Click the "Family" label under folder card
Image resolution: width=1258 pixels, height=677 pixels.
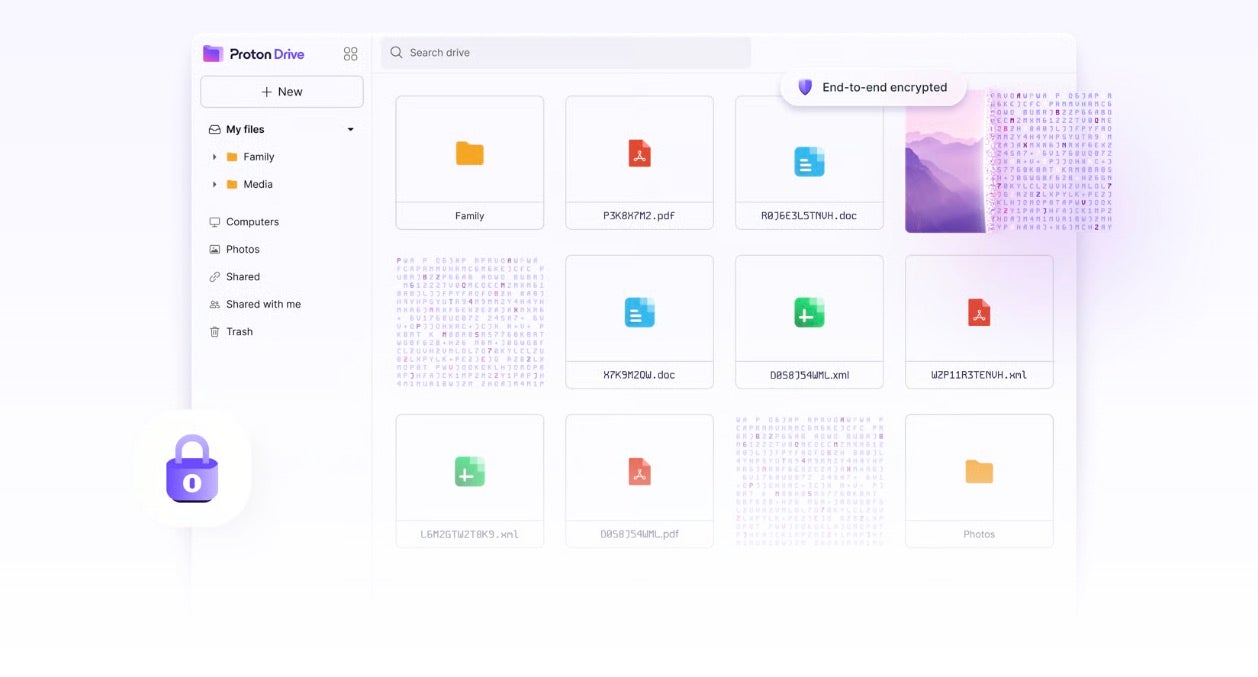(x=470, y=216)
